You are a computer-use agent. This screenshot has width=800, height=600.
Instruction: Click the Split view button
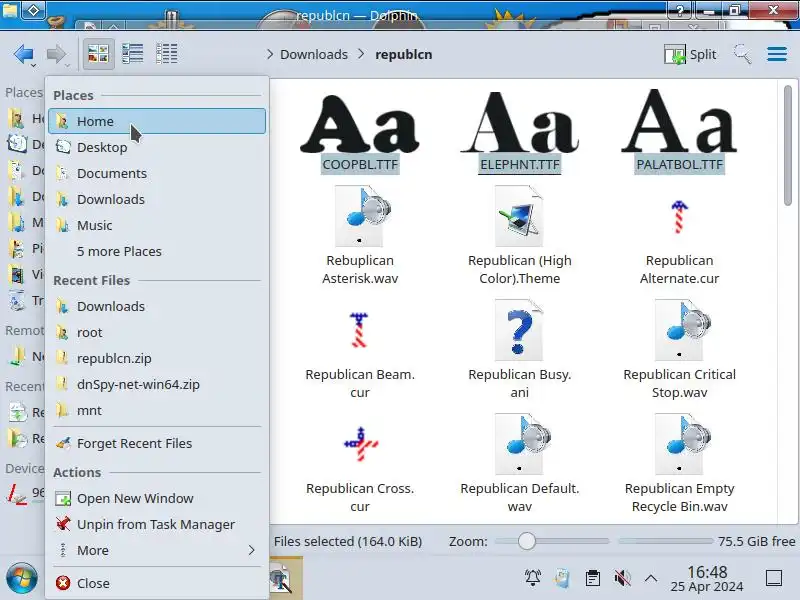(x=690, y=54)
